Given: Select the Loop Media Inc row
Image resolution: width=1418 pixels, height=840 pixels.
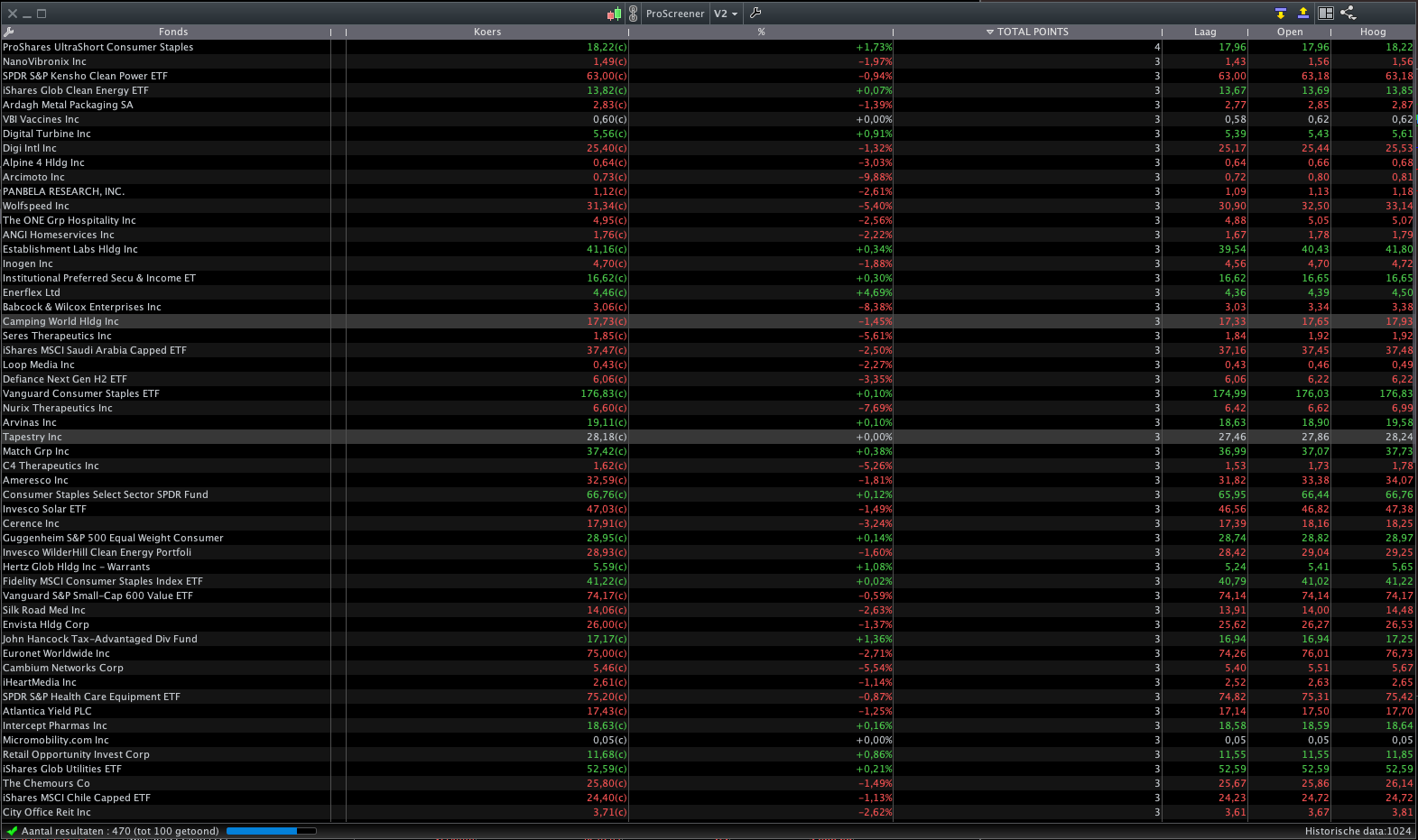Looking at the screenshot, I should (x=709, y=365).
